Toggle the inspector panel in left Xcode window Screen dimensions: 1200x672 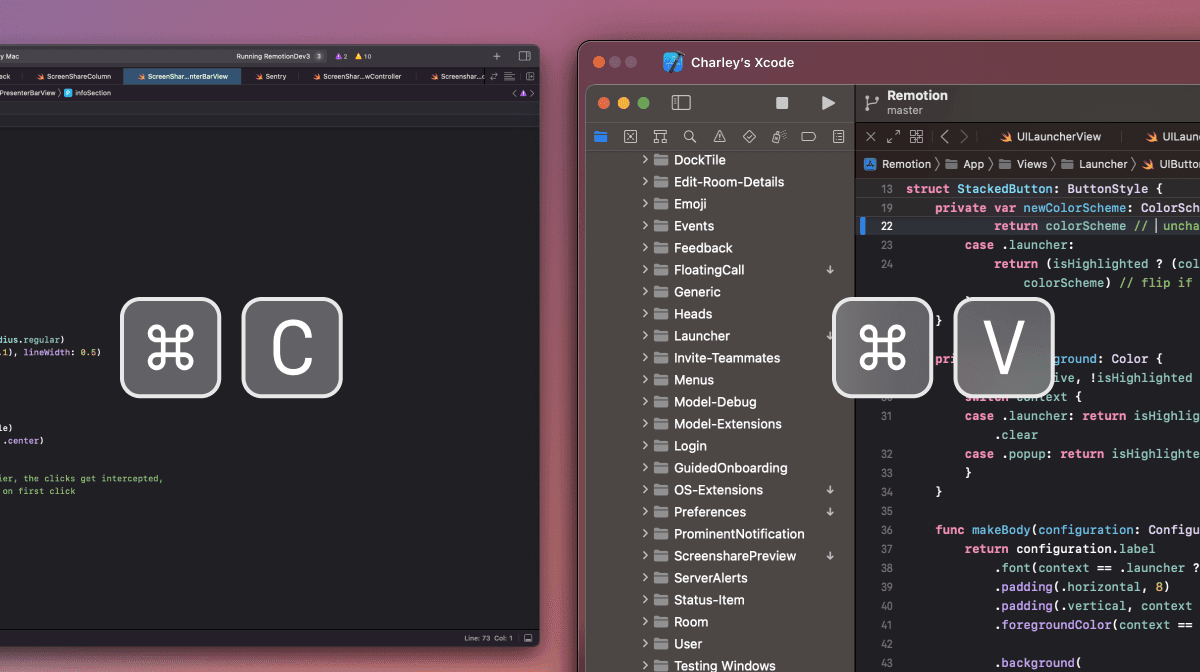524,56
